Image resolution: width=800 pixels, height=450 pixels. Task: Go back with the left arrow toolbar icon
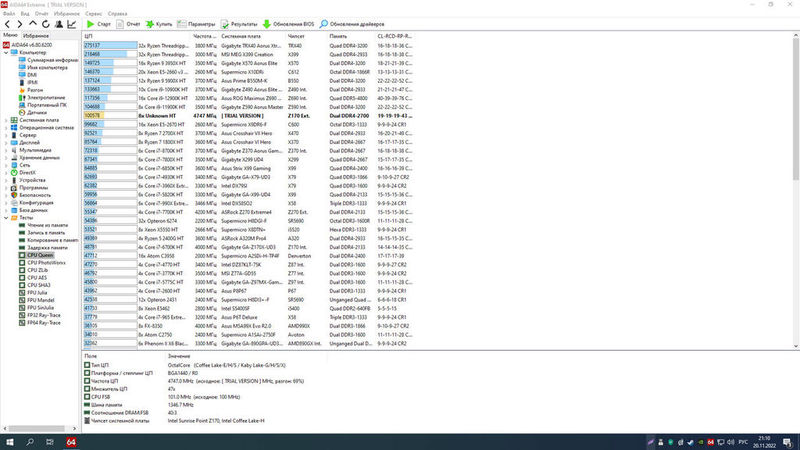7,24
